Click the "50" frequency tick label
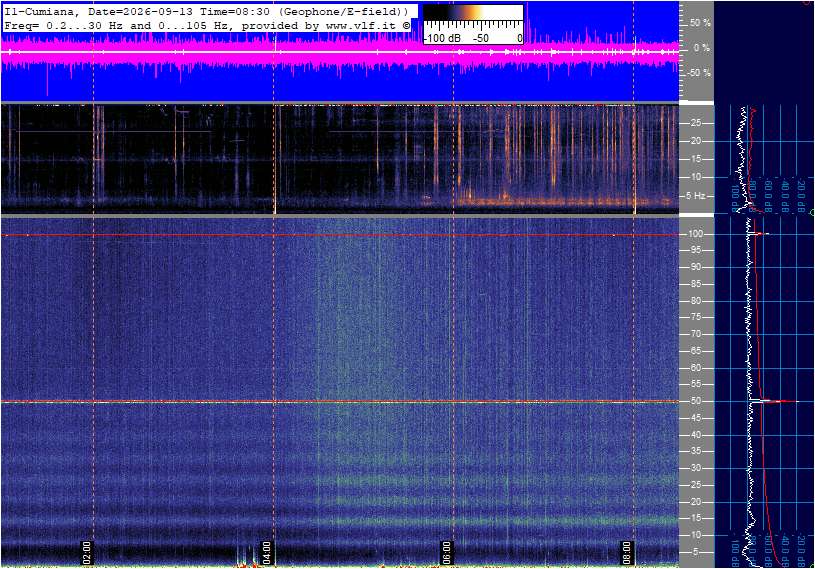 click(696, 401)
